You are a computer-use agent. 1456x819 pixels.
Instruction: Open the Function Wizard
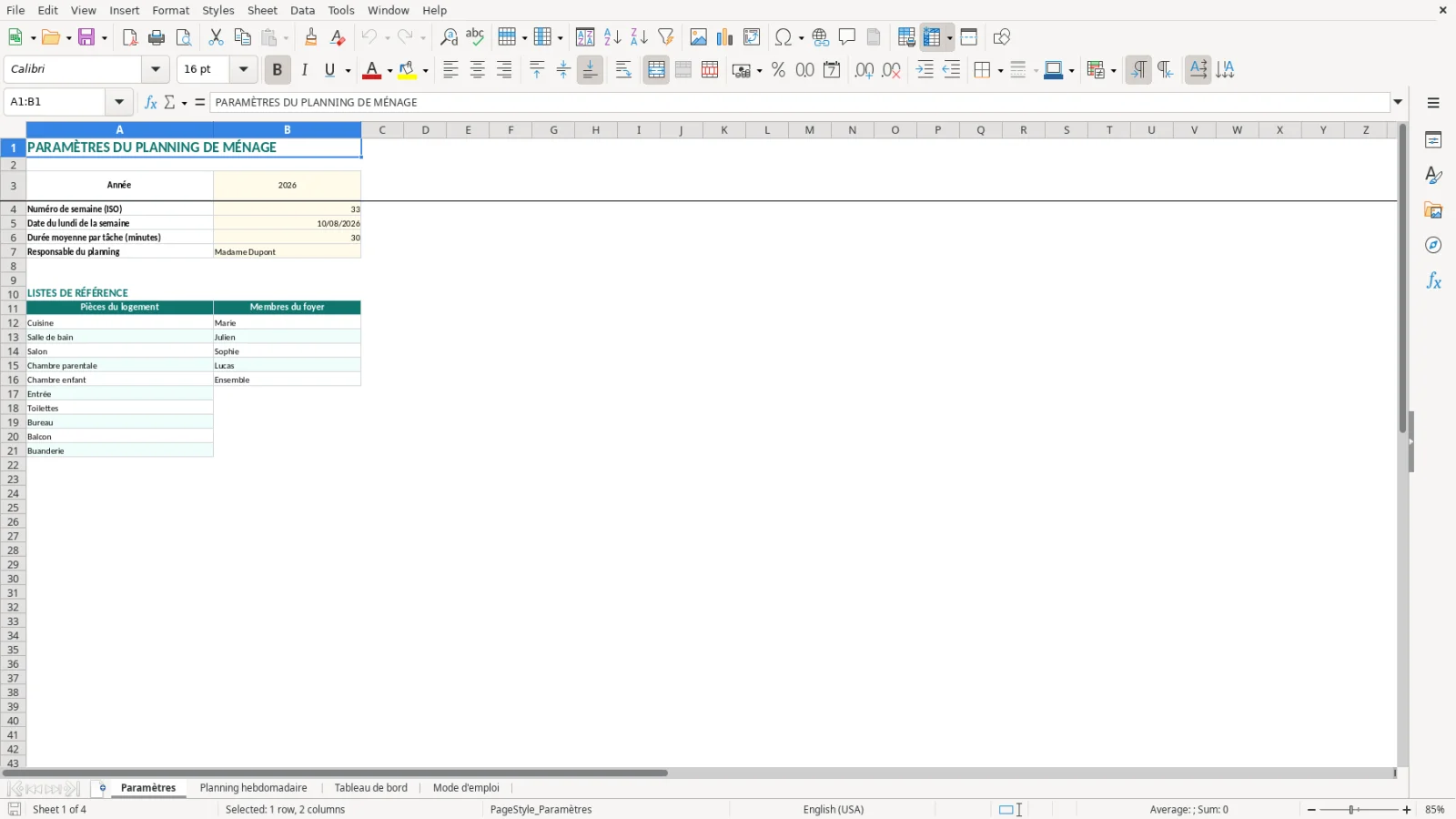(x=151, y=102)
